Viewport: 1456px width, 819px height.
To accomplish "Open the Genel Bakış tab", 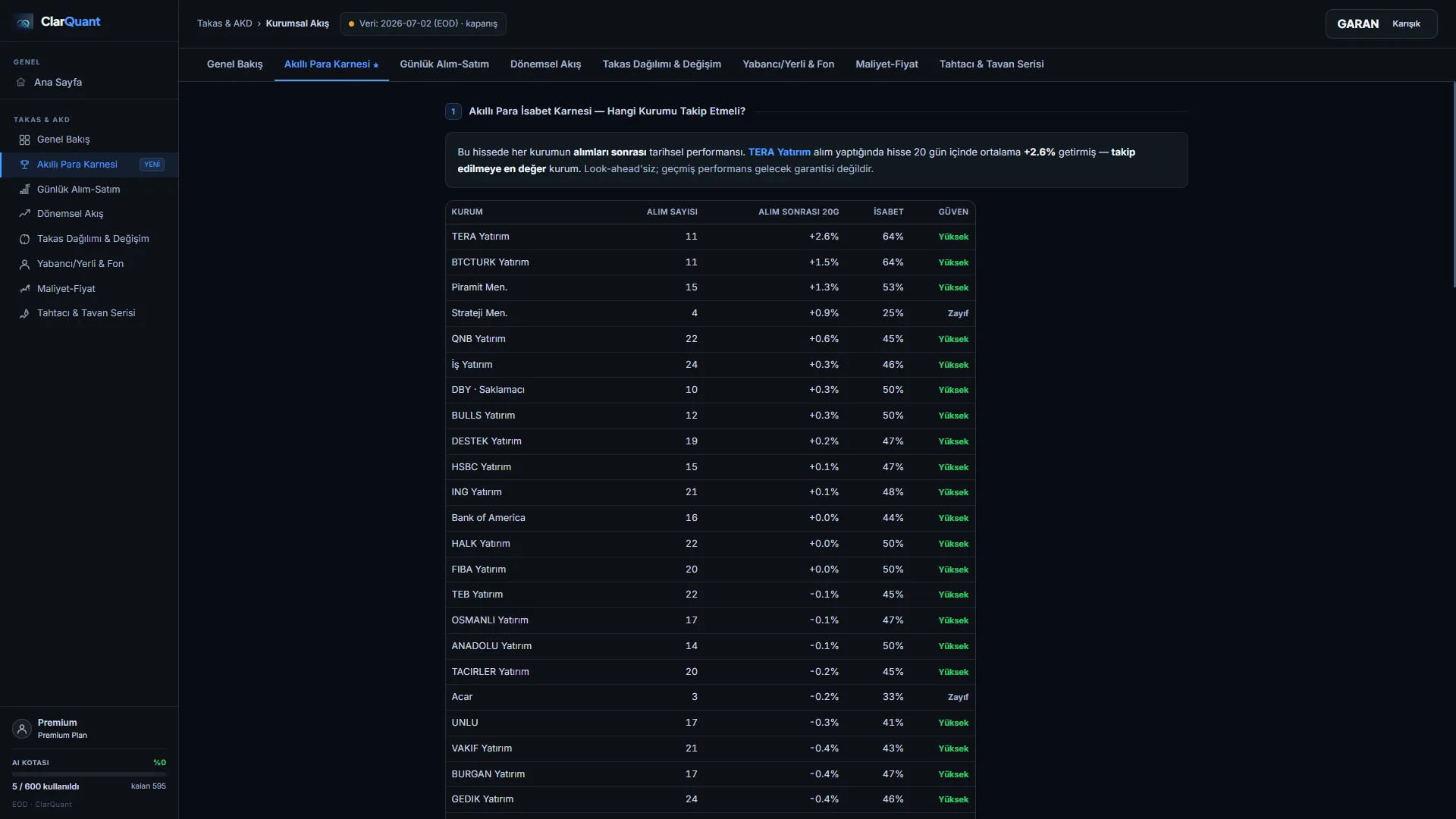I will point(234,64).
